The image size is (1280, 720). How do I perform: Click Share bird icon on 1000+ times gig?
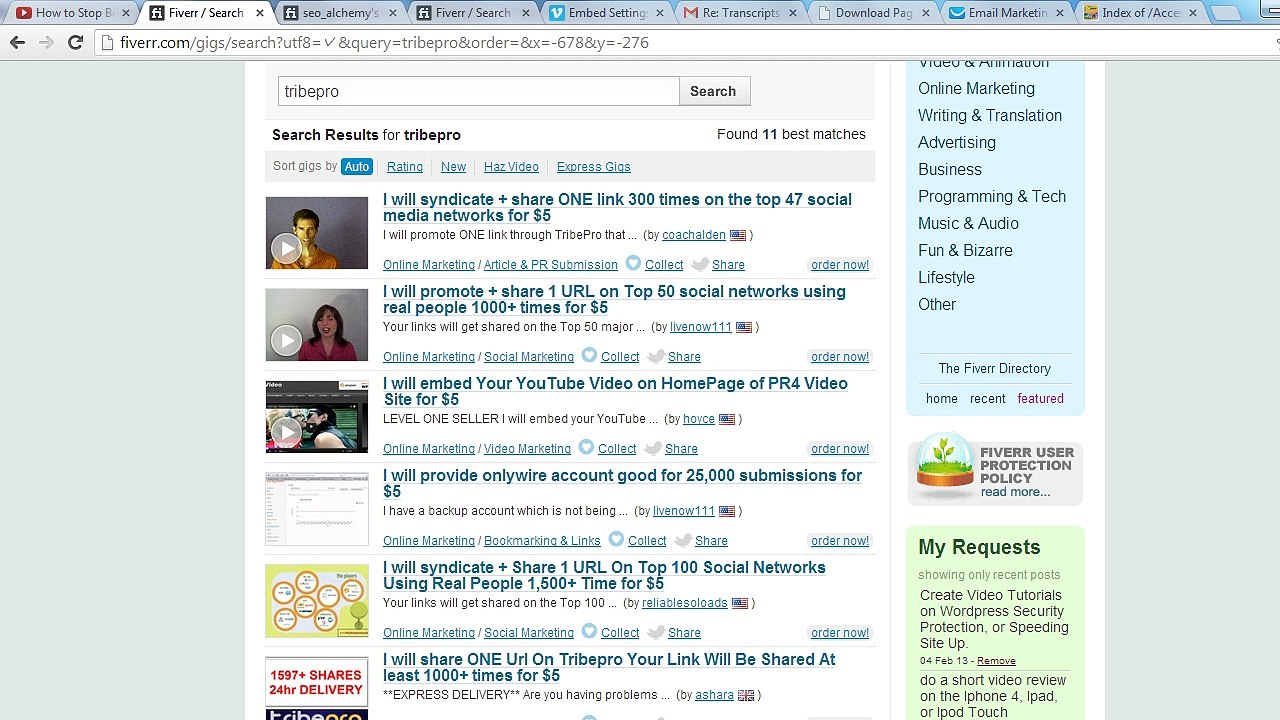tap(656, 356)
